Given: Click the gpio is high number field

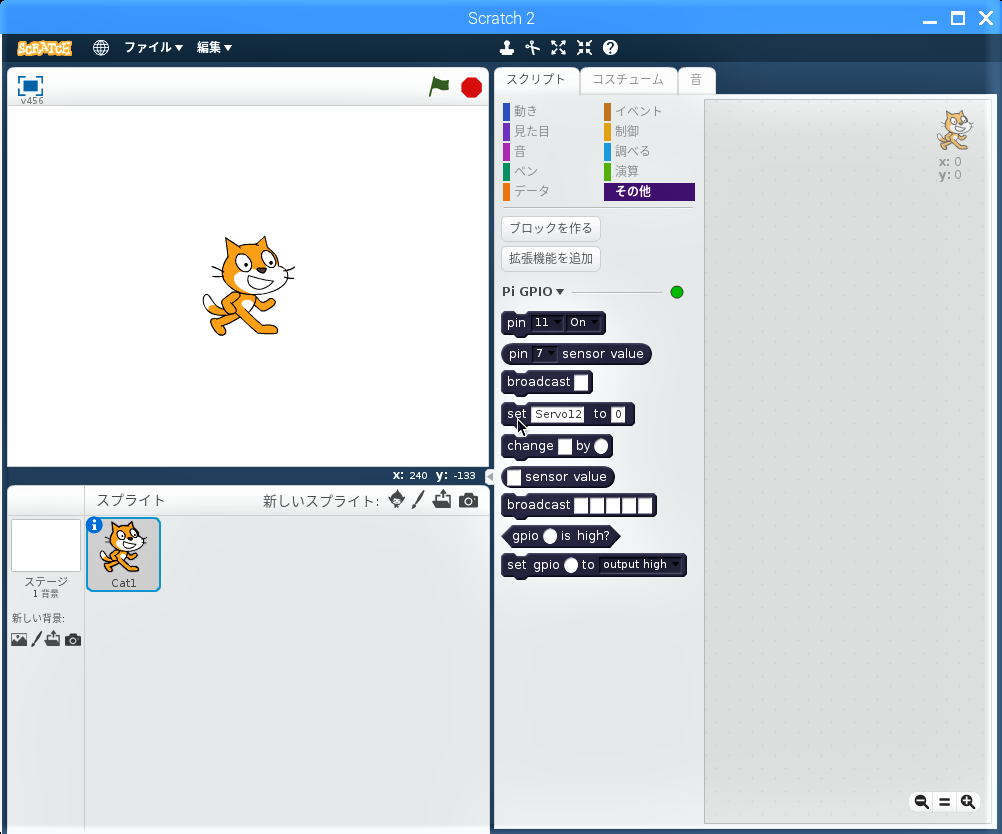Looking at the screenshot, I should (x=550, y=536).
